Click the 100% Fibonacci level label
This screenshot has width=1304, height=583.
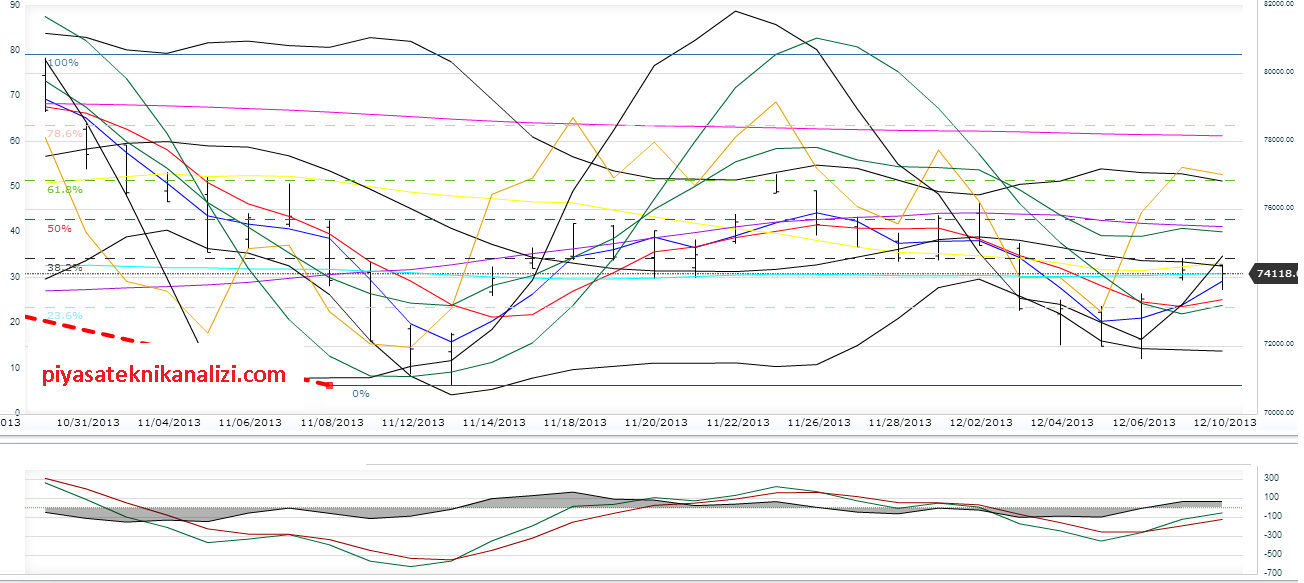click(x=63, y=63)
